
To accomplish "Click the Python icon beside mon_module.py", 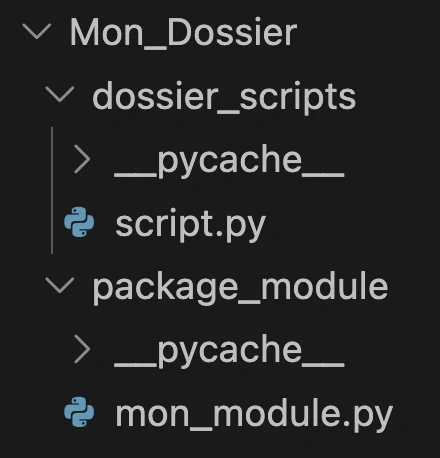I will pos(79,412).
